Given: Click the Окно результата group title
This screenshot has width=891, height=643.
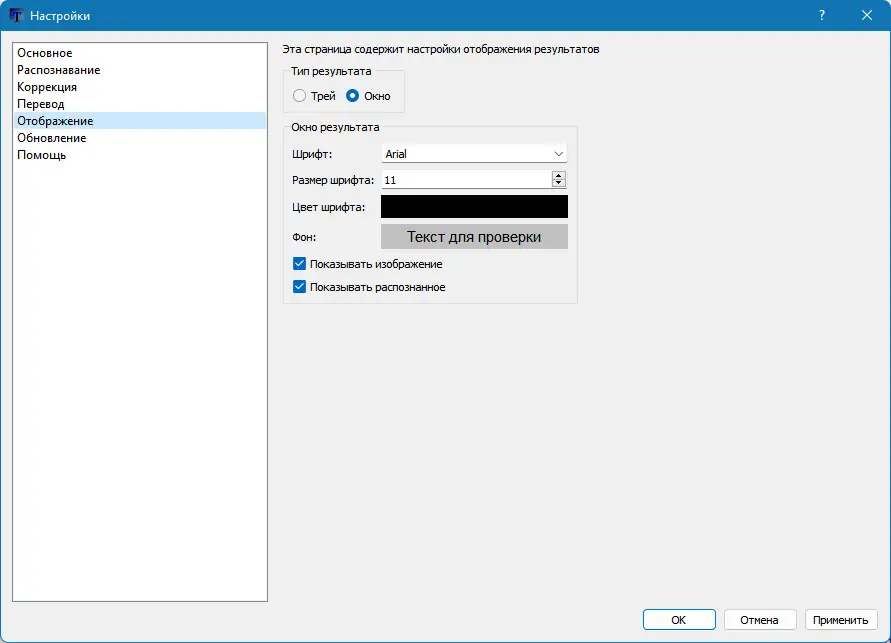Looking at the screenshot, I should (335, 127).
